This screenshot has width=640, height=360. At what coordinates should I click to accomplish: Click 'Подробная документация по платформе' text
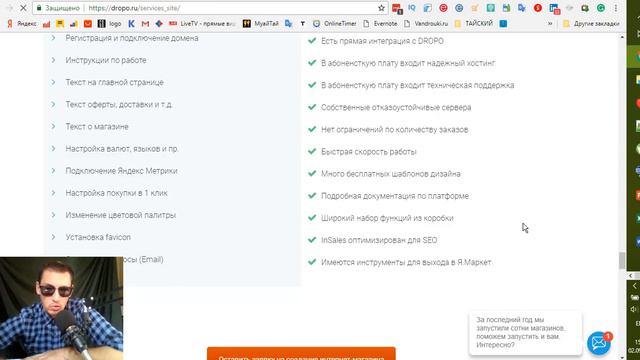395,196
